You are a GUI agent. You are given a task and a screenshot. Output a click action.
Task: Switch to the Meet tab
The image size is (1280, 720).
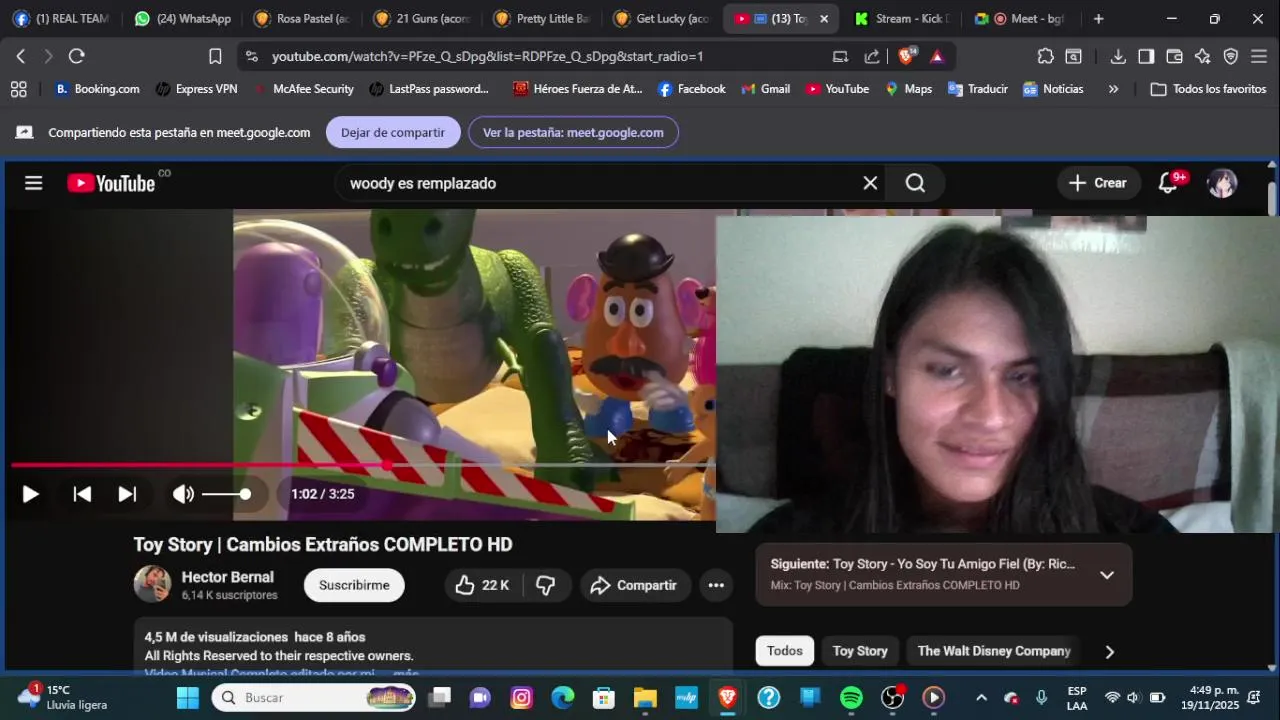tap(1022, 18)
